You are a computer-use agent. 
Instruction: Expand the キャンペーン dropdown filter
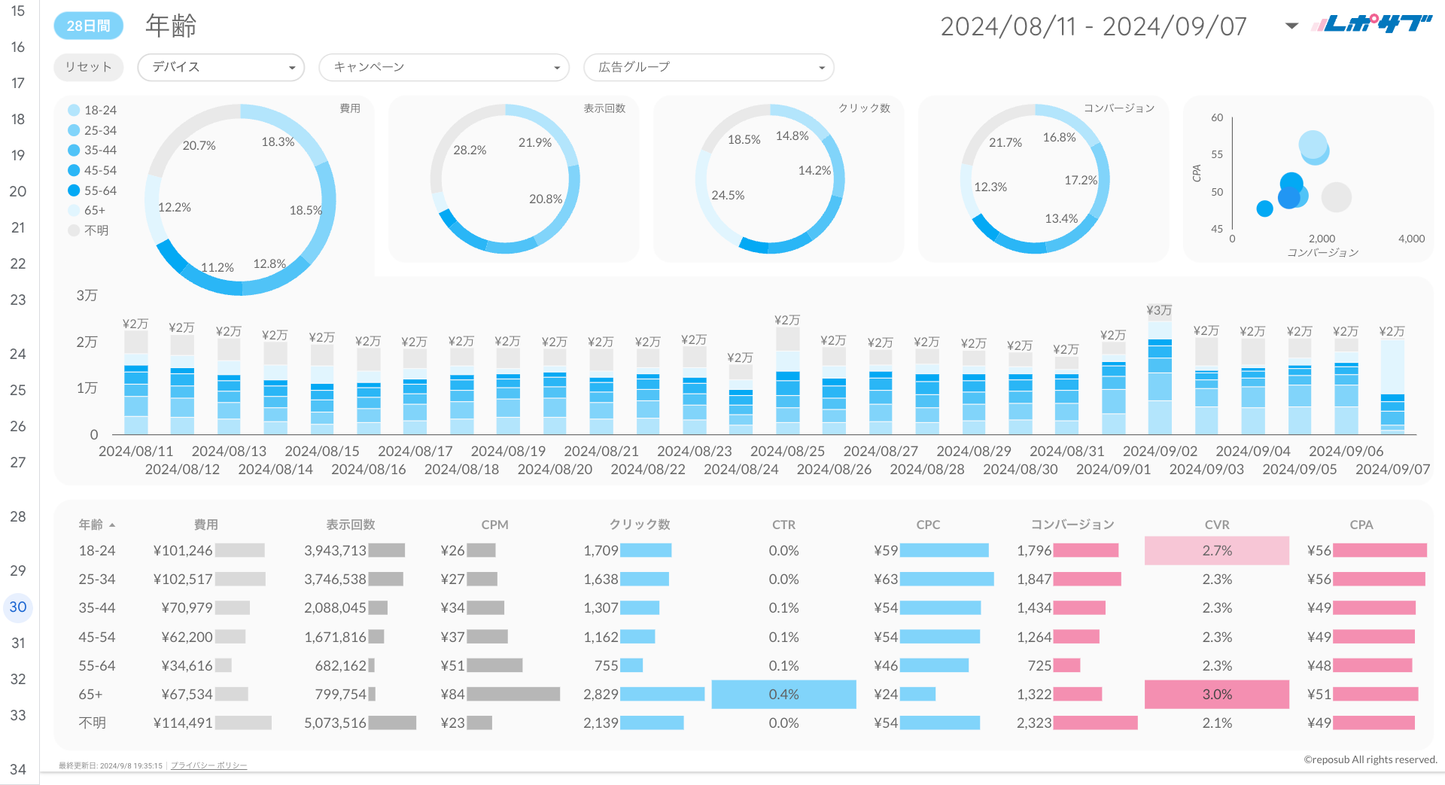[x=443, y=67]
